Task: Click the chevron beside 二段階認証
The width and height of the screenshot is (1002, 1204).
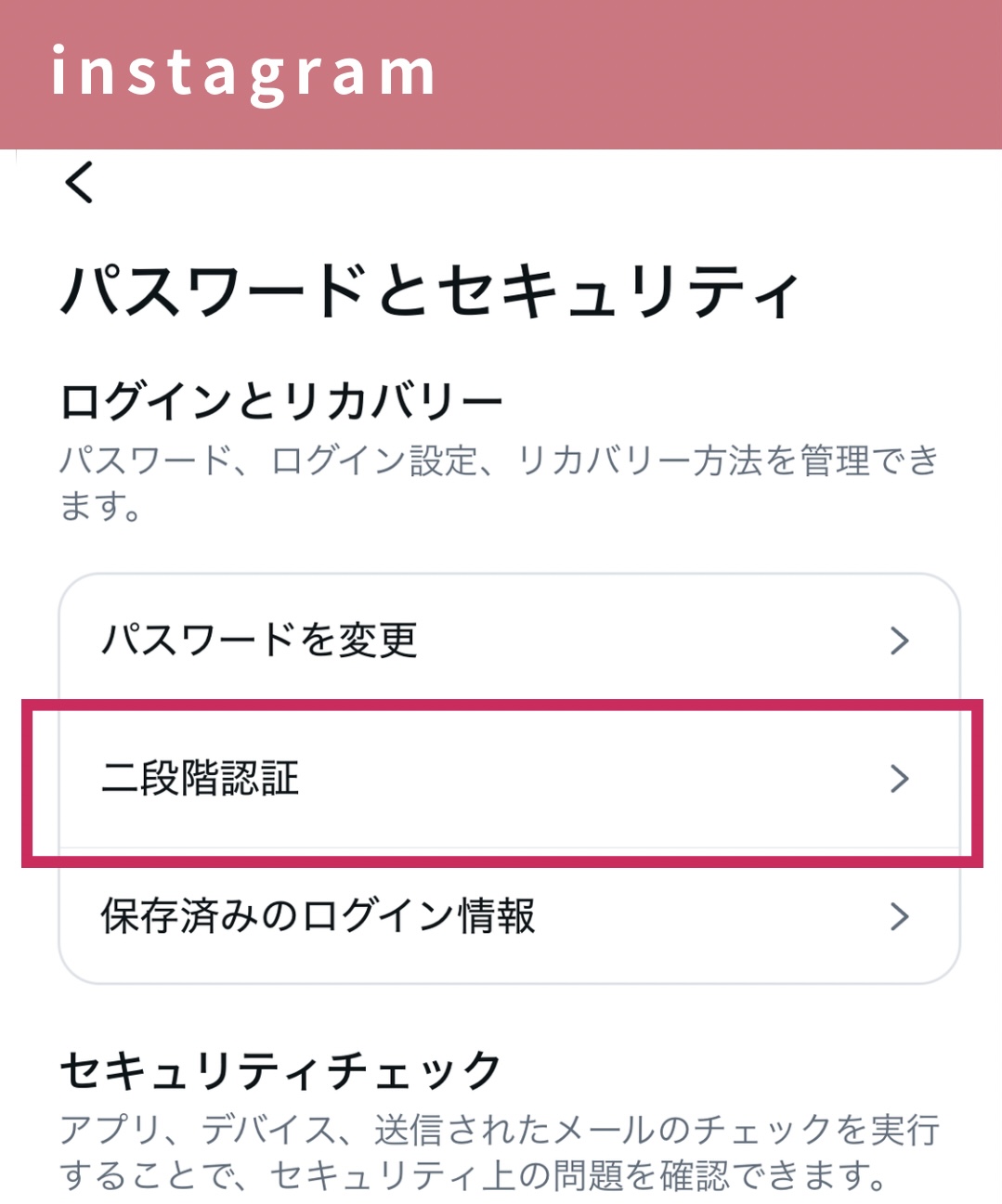Action: point(898,778)
